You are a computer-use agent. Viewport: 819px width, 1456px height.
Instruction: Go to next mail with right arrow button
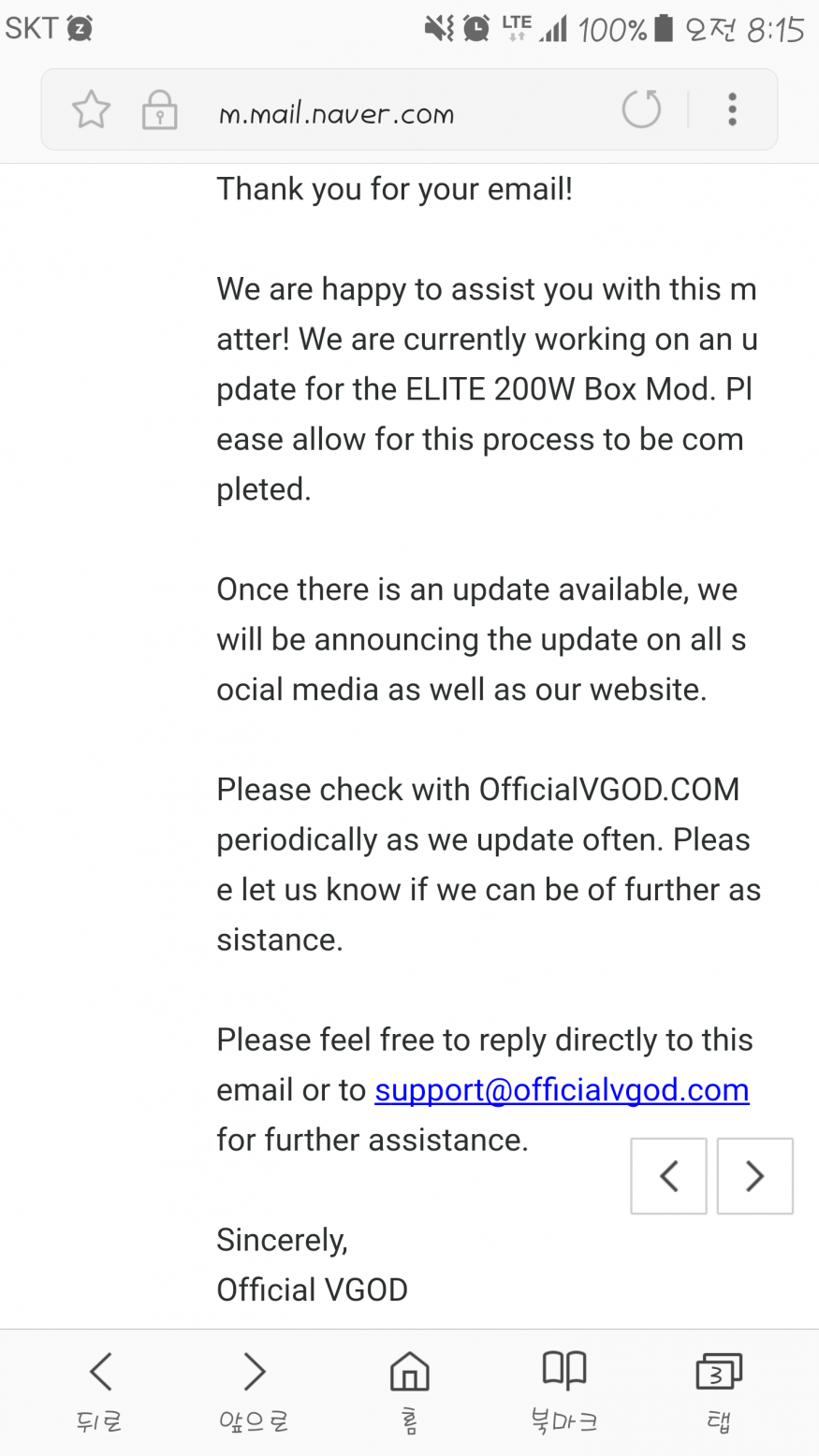(754, 1176)
